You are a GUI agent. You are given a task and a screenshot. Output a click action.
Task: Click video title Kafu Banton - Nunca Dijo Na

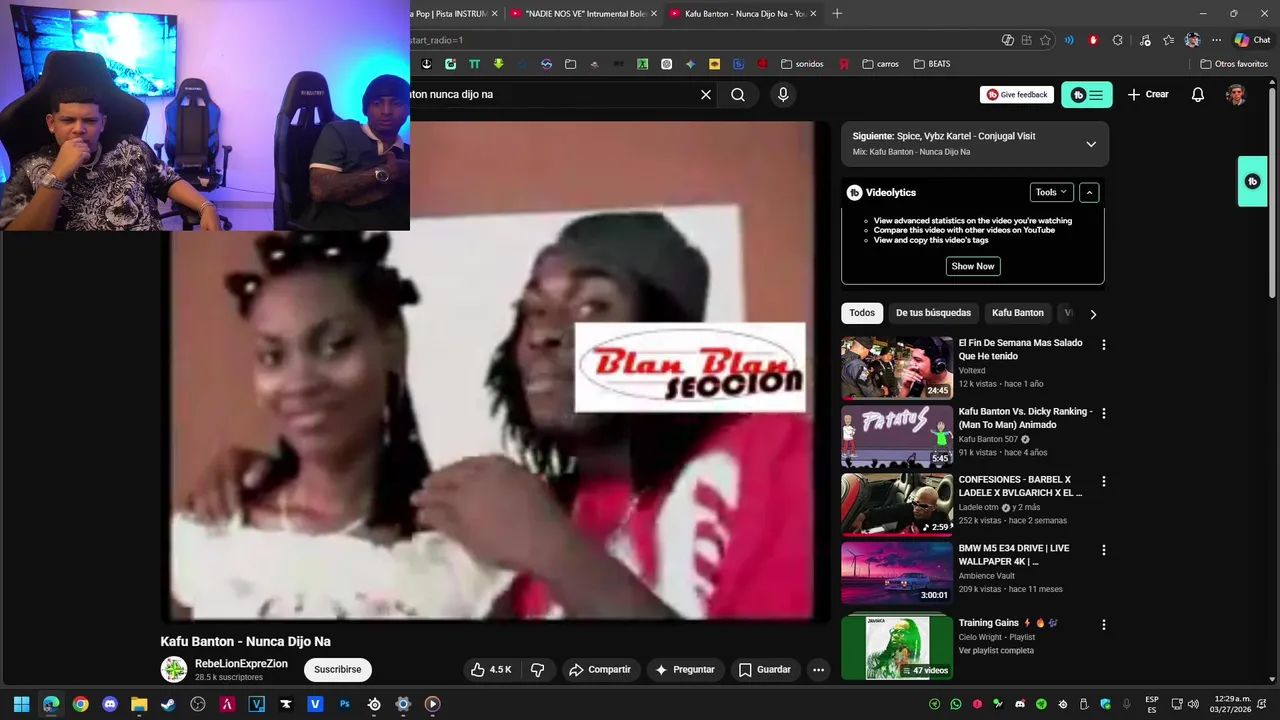point(245,641)
